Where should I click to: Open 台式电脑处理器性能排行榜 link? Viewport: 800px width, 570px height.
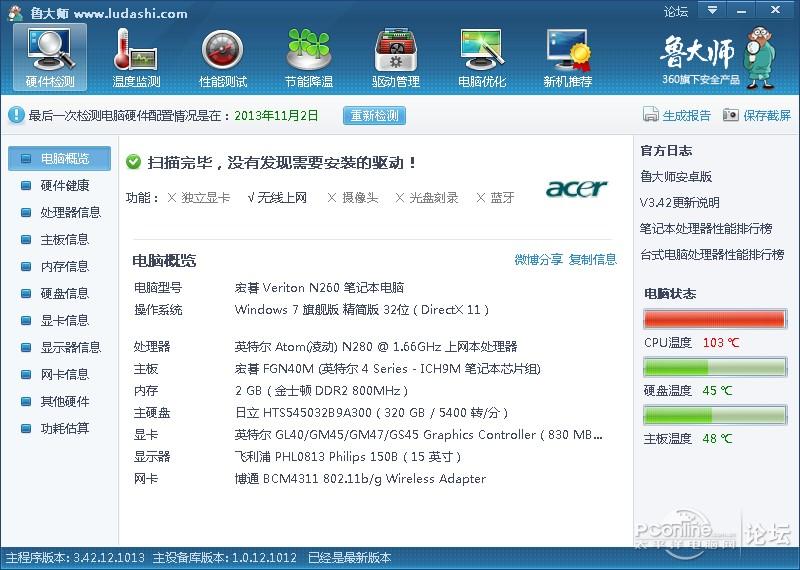pos(712,254)
